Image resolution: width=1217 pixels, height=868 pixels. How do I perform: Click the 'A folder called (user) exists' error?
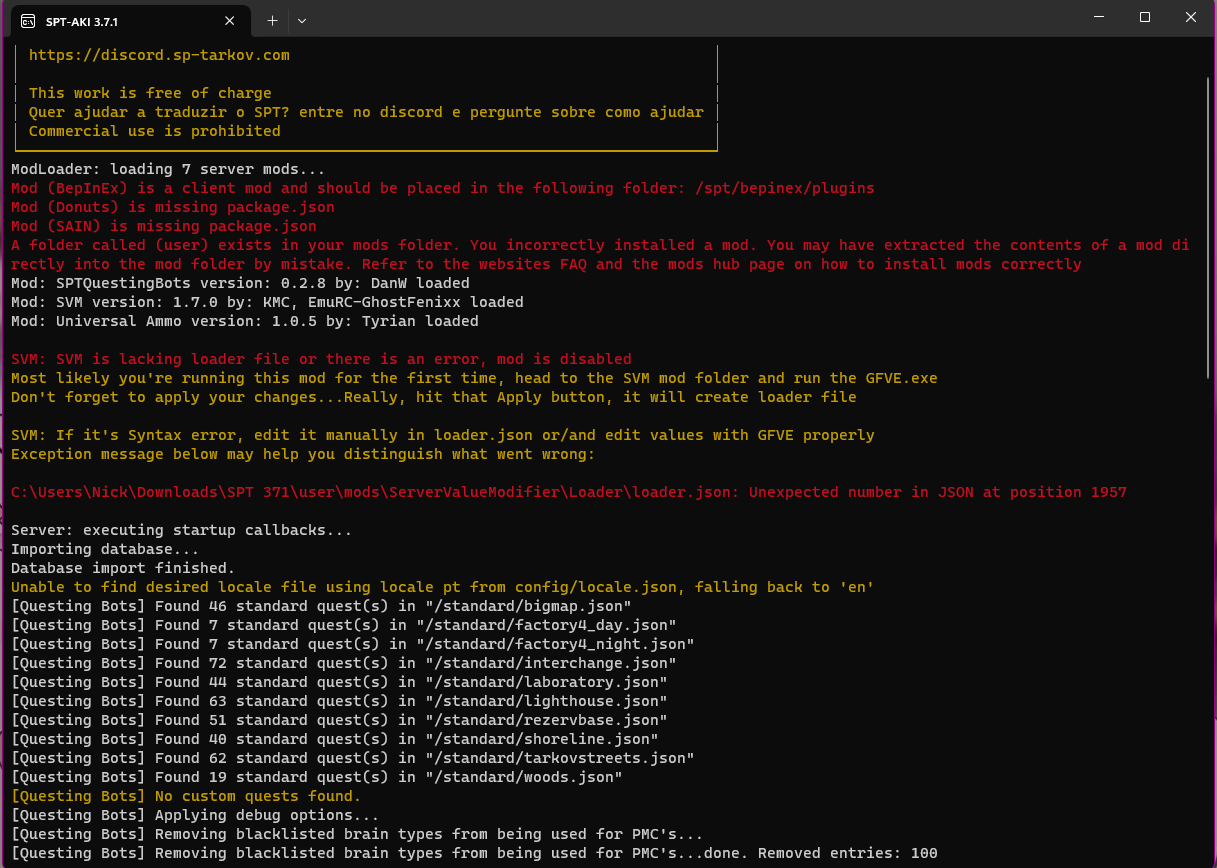pyautogui.click(x=600, y=254)
